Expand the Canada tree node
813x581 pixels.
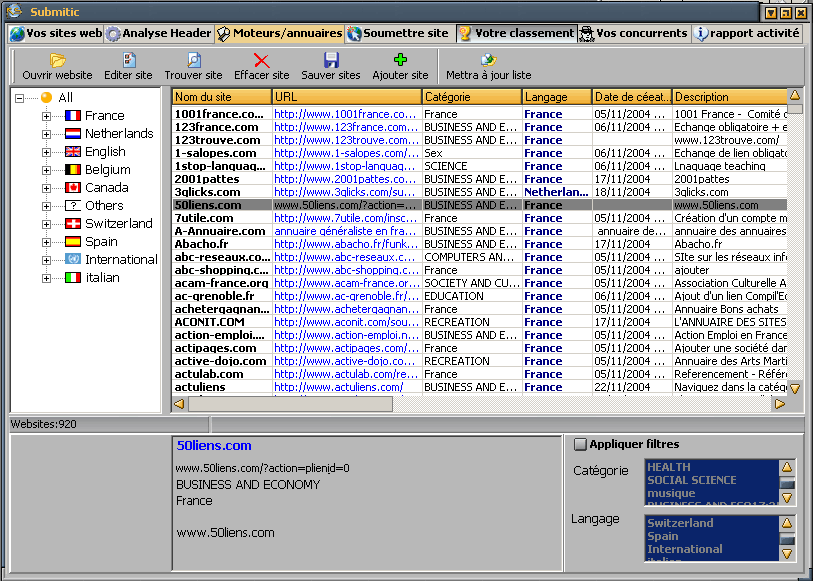click(x=46, y=188)
